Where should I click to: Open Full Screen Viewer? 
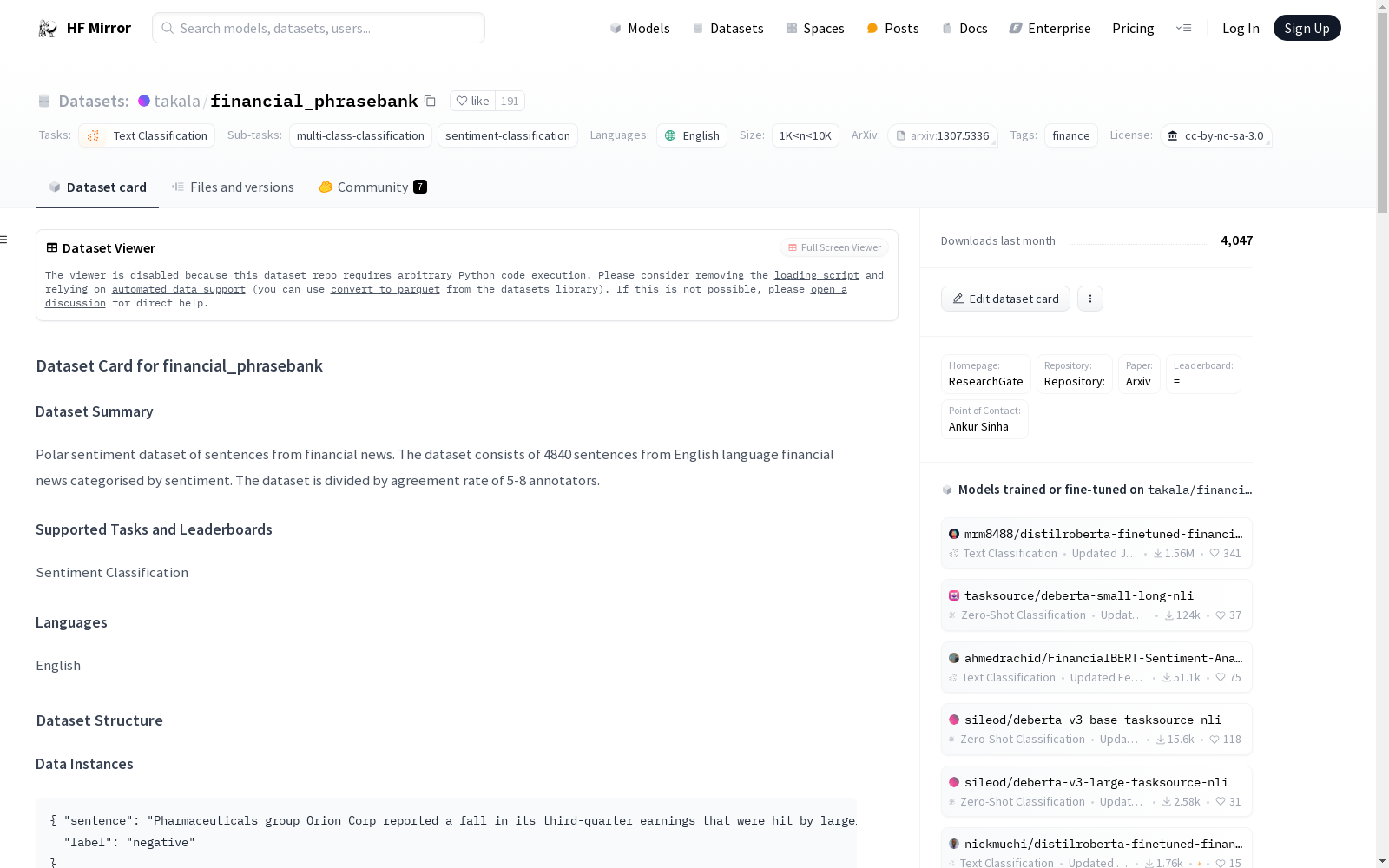834,248
